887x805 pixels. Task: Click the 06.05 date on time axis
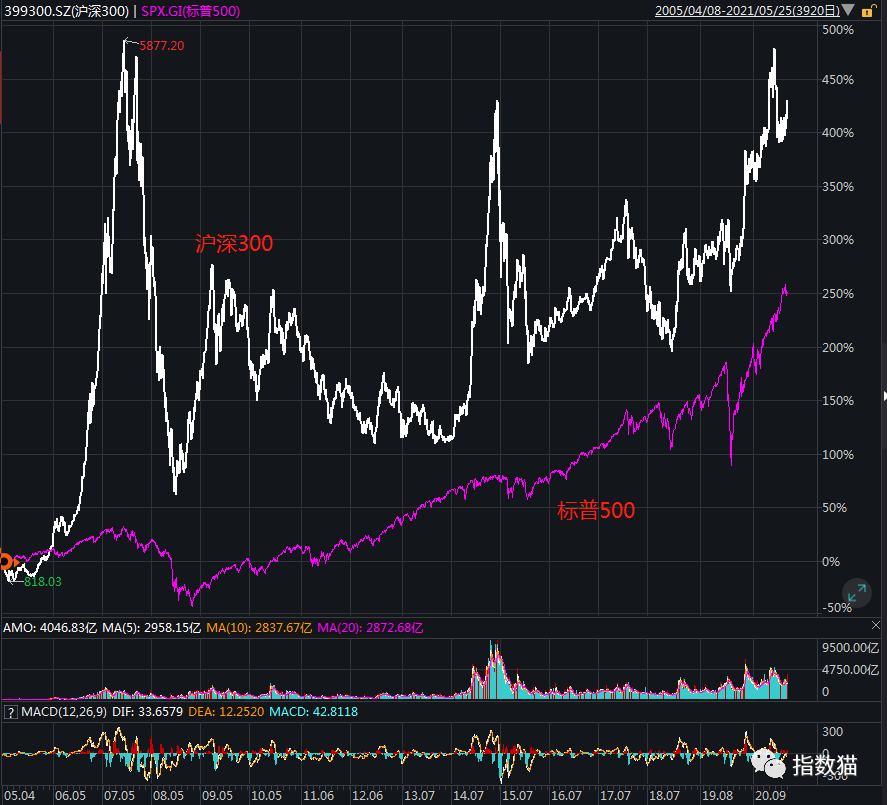[70, 795]
